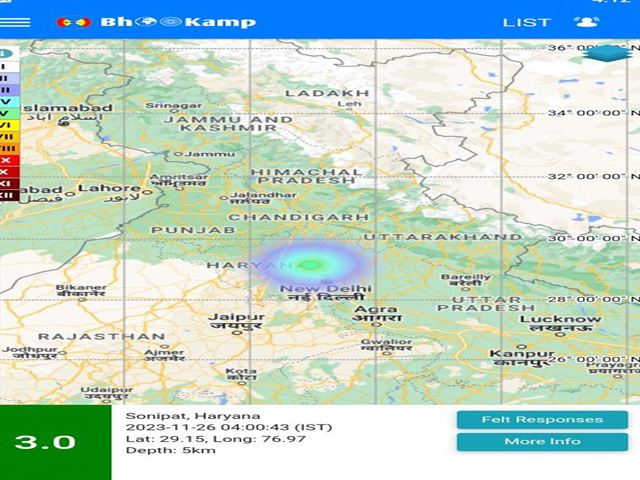Image resolution: width=640 pixels, height=480 pixels.
Task: Select intensity VI yellow legend swatch
Action: tap(9, 125)
